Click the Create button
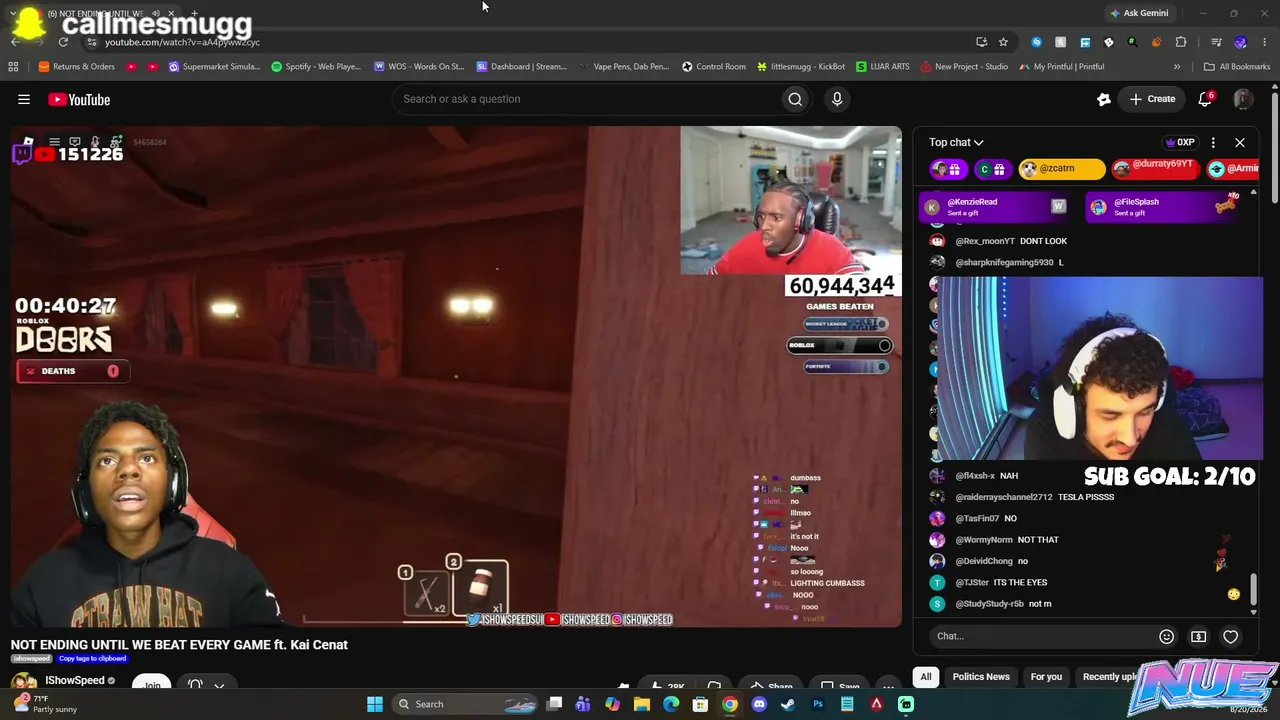 [x=1152, y=99]
